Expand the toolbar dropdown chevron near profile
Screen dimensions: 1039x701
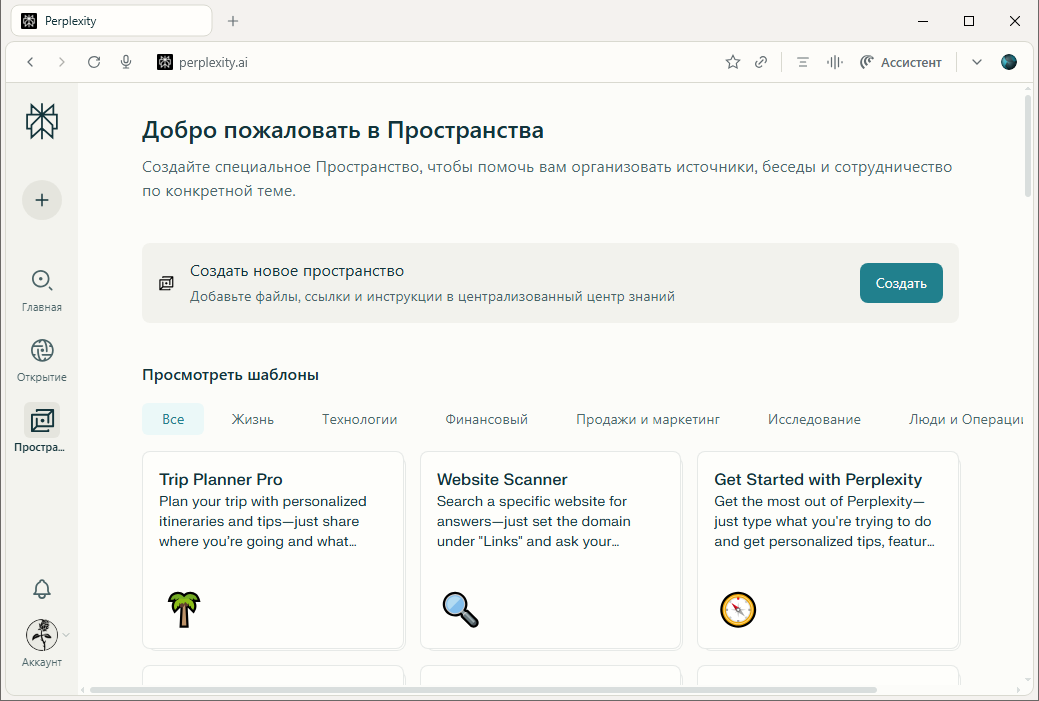pos(977,62)
